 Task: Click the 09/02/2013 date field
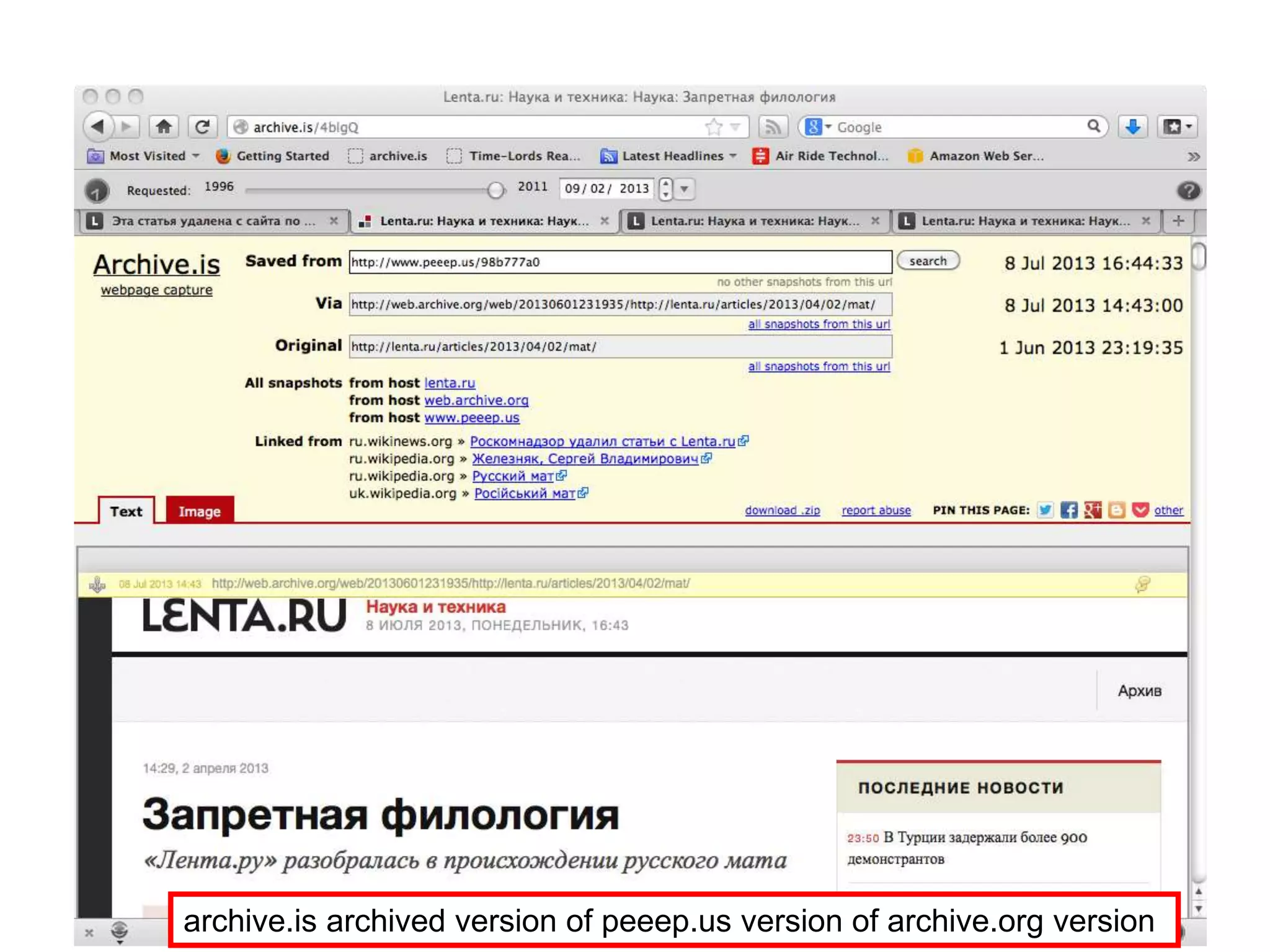(x=607, y=188)
